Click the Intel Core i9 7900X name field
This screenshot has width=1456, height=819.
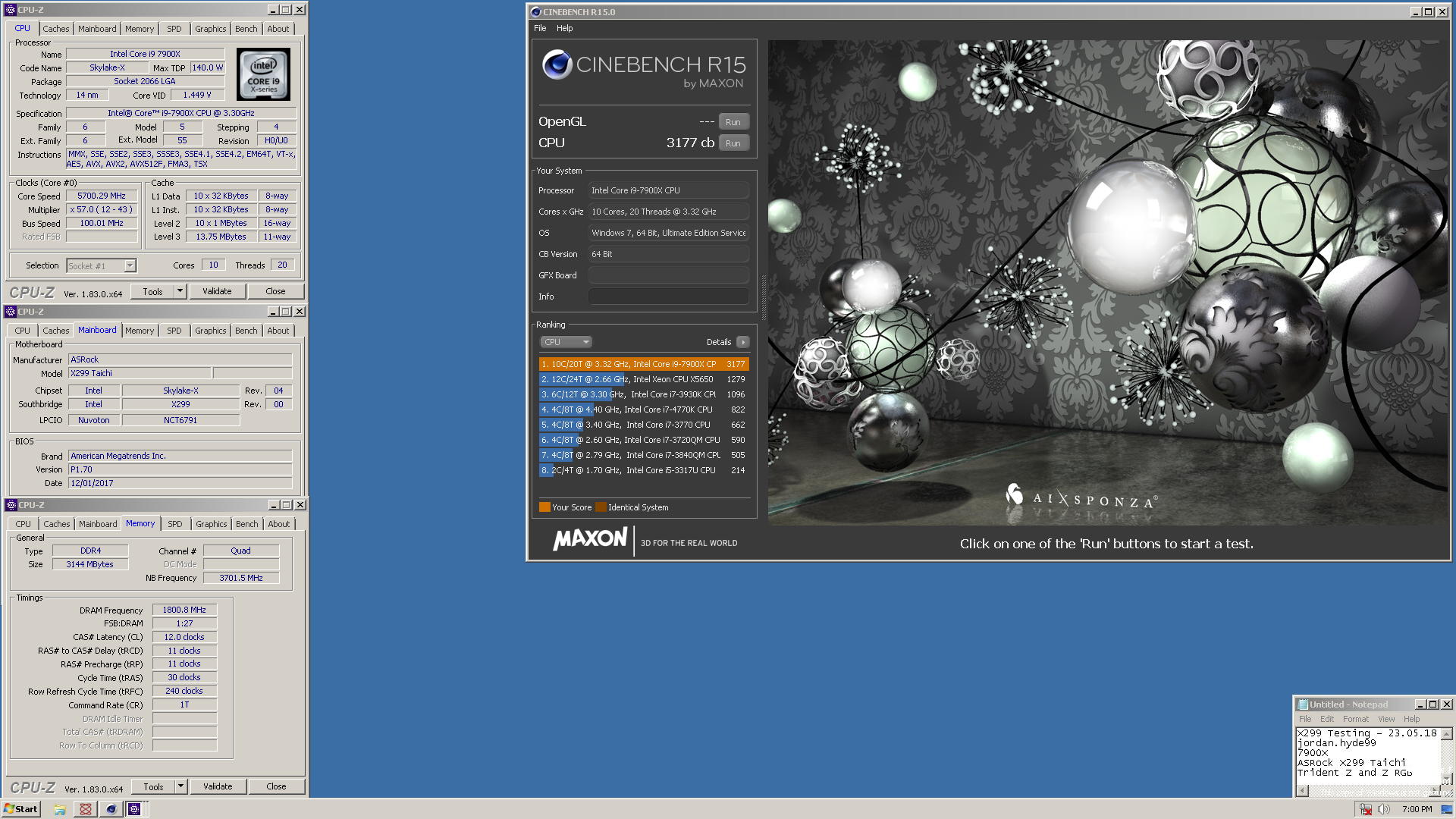tap(145, 54)
